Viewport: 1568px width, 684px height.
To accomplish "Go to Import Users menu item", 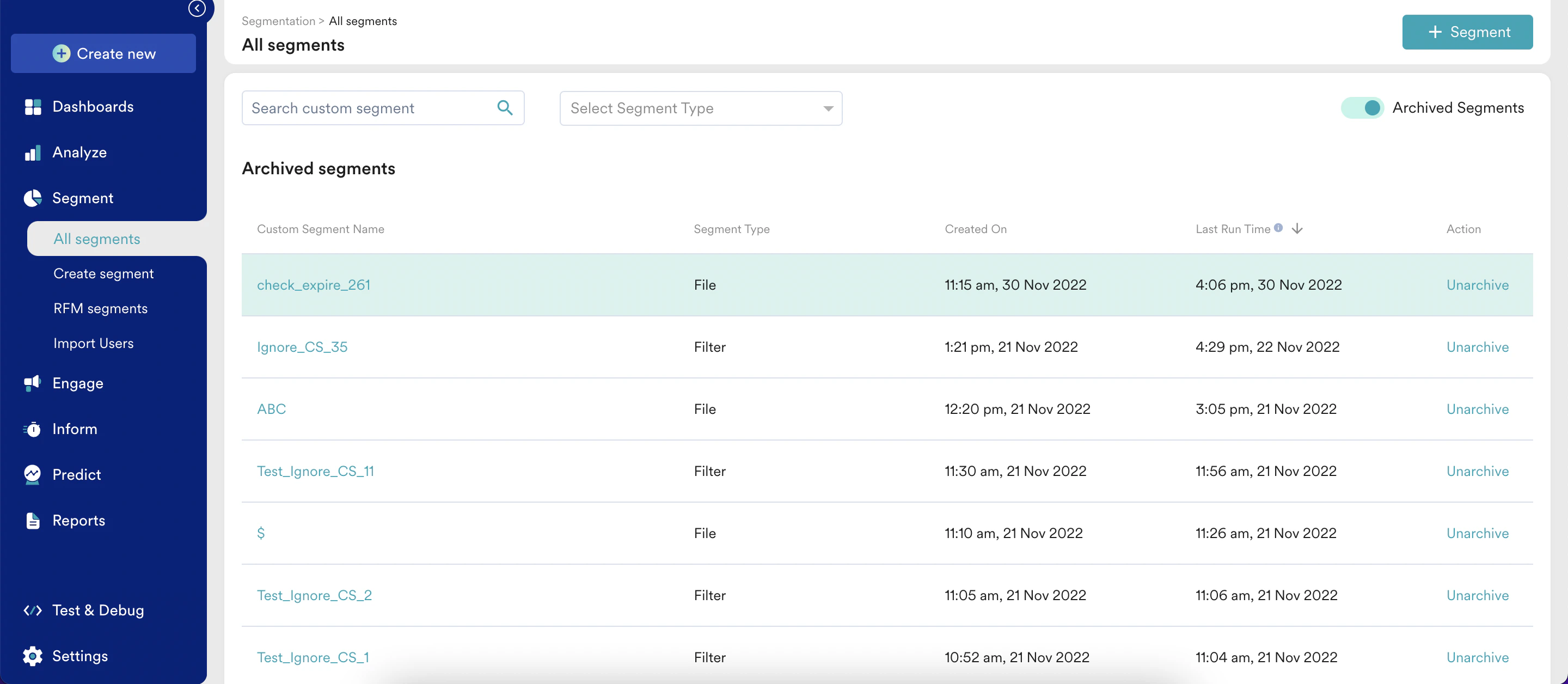I will pos(93,343).
